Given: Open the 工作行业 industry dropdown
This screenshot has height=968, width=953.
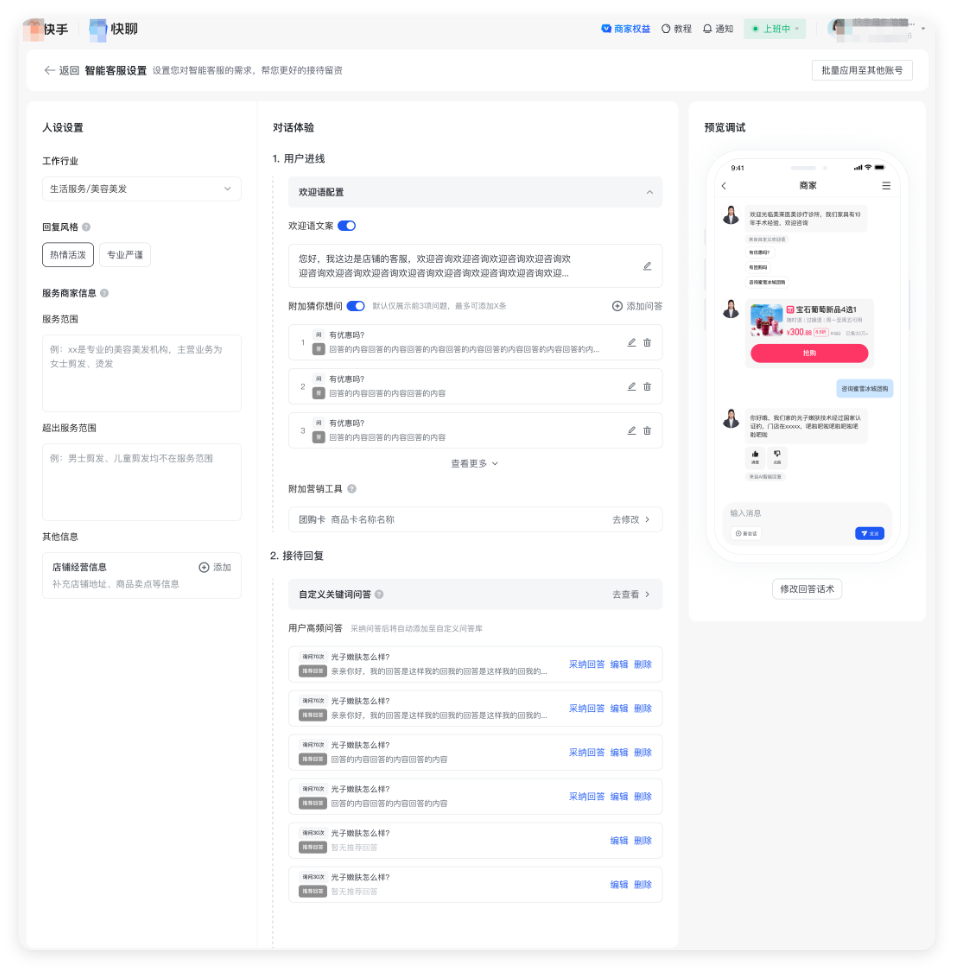Looking at the screenshot, I should tap(141, 188).
